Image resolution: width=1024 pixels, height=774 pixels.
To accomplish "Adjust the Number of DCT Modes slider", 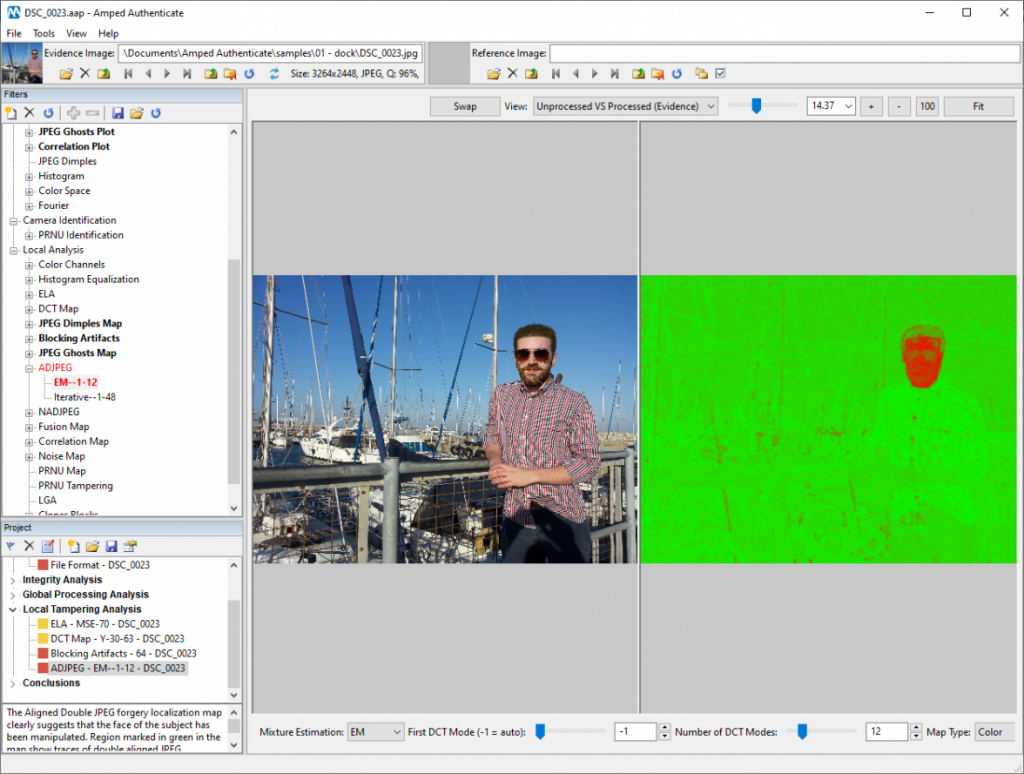I will pos(802,732).
